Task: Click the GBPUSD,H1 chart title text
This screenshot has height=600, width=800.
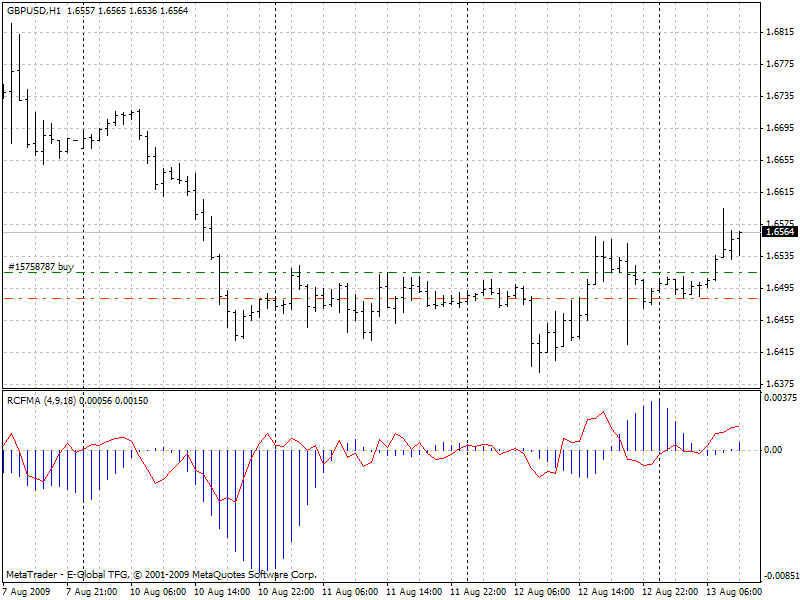Action: click(33, 10)
